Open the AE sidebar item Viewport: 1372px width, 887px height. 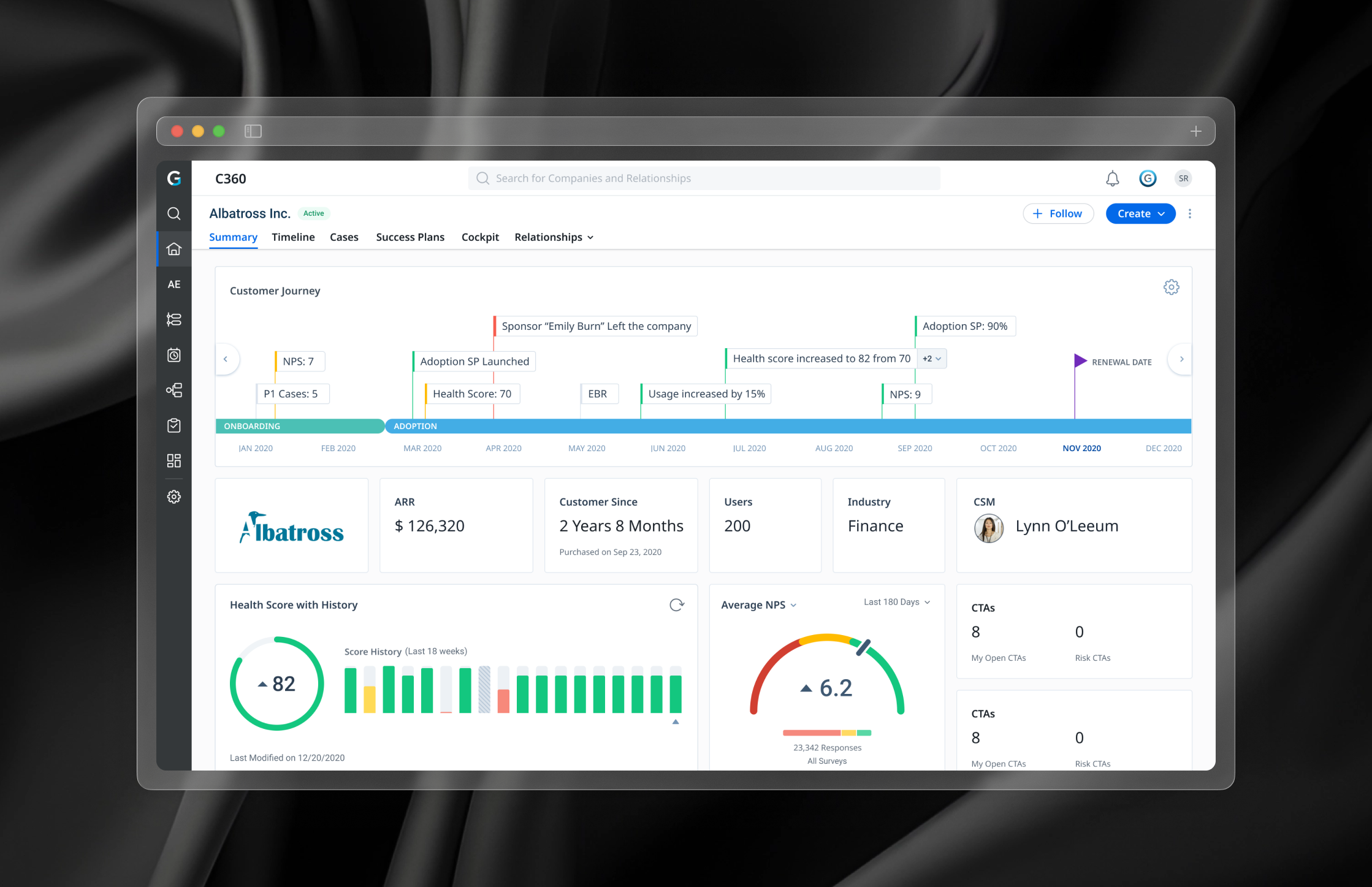coord(174,284)
